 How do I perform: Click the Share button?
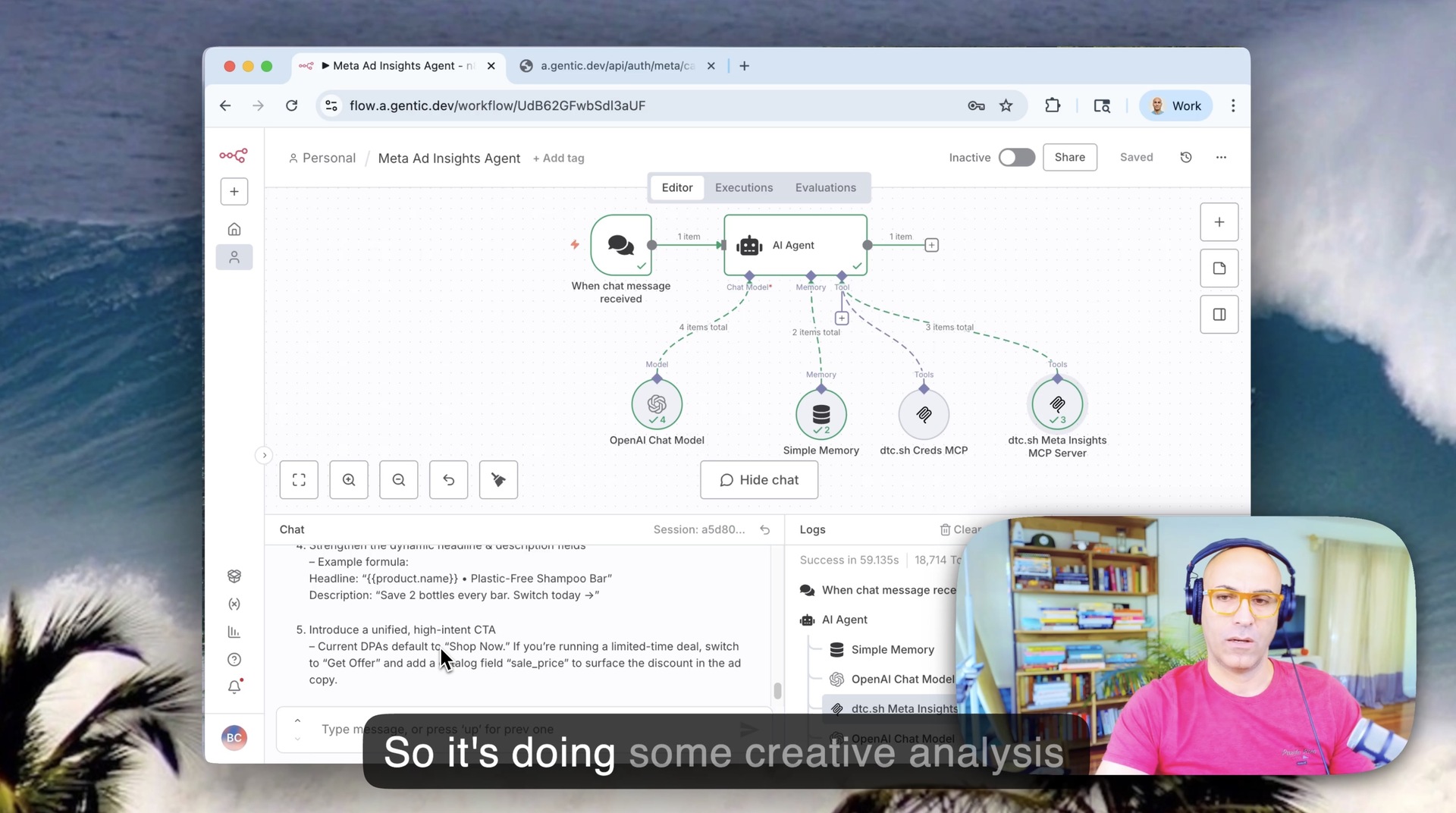[1069, 157]
